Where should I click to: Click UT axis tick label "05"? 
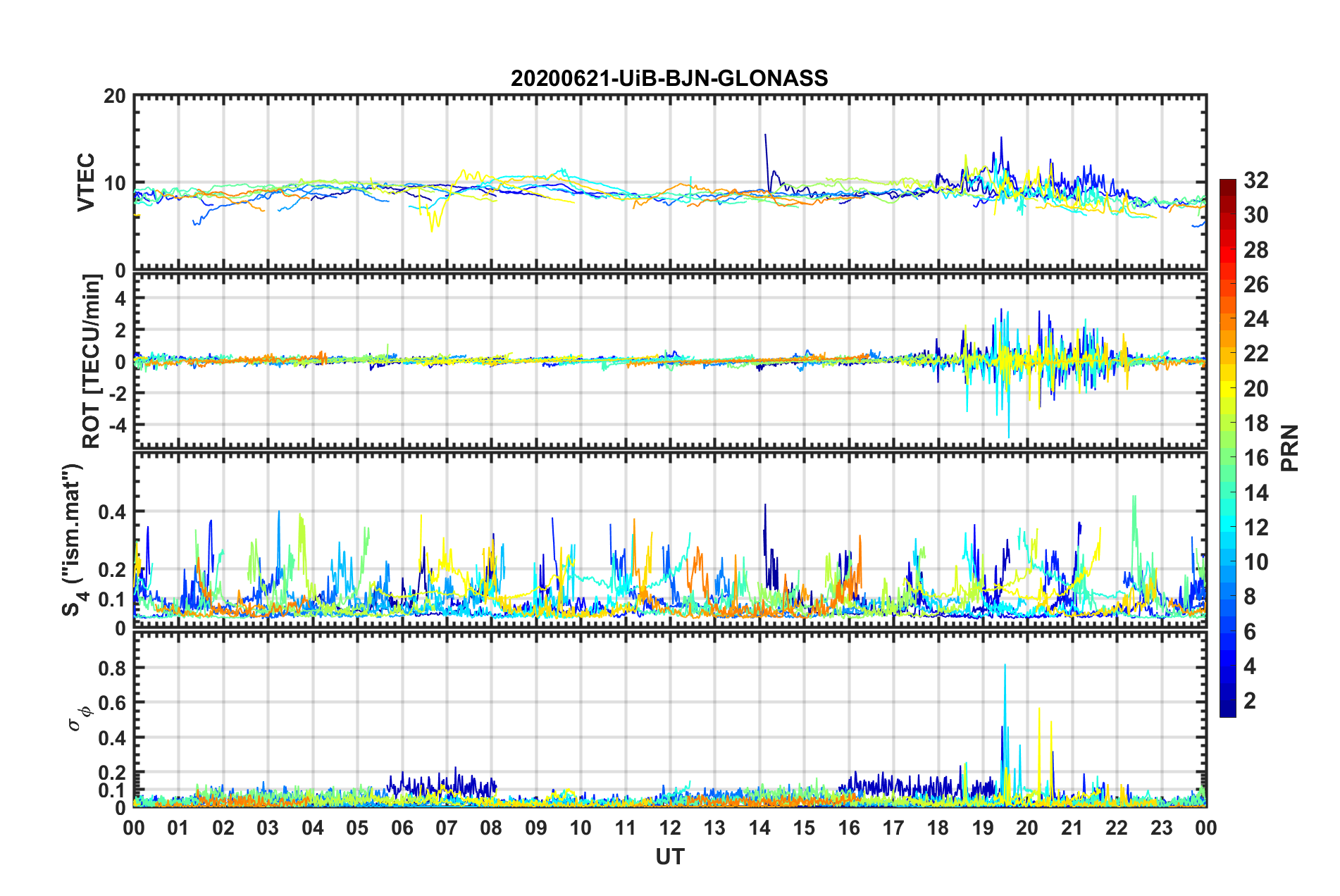tap(357, 828)
